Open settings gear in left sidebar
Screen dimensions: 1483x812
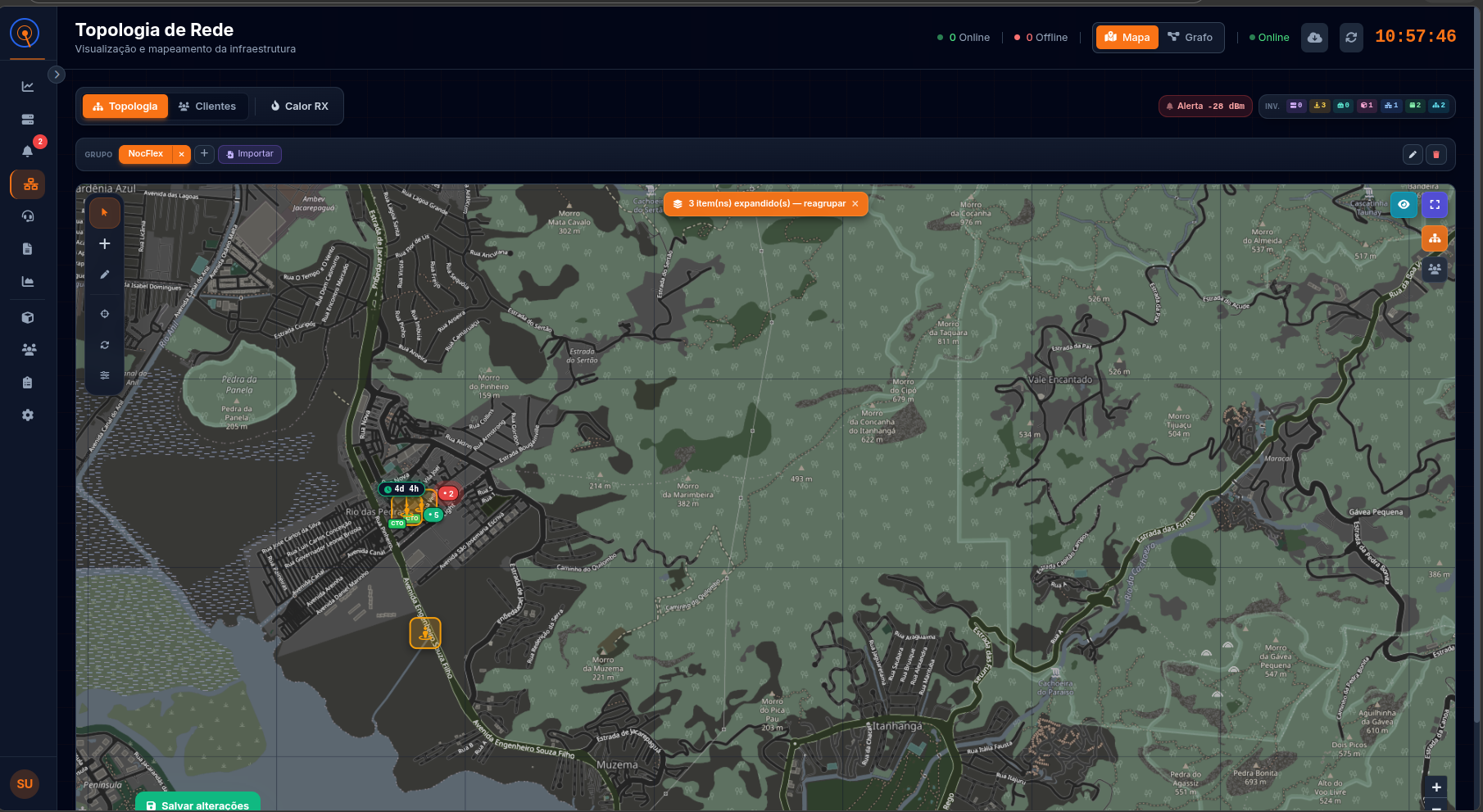(x=28, y=415)
